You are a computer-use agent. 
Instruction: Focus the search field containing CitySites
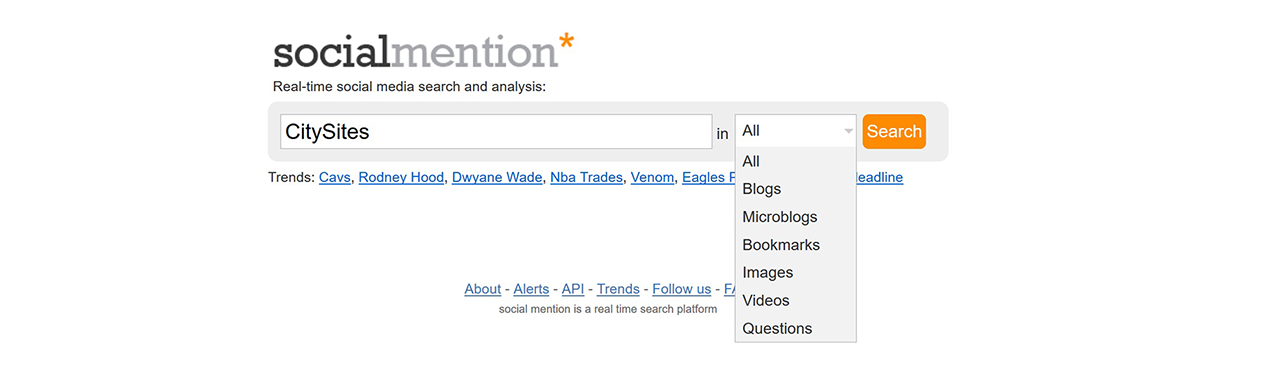[496, 131]
